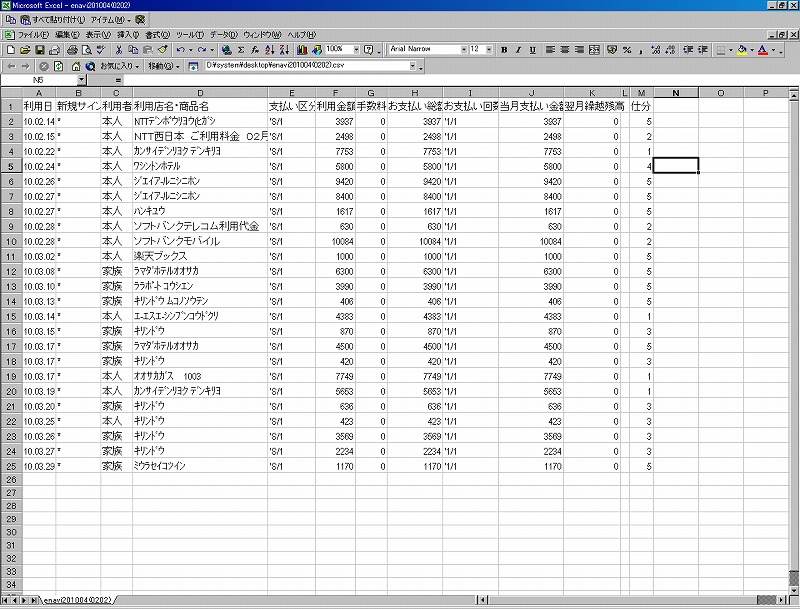Open Print Preview icon
This screenshot has height=609, width=800.
(x=86, y=50)
